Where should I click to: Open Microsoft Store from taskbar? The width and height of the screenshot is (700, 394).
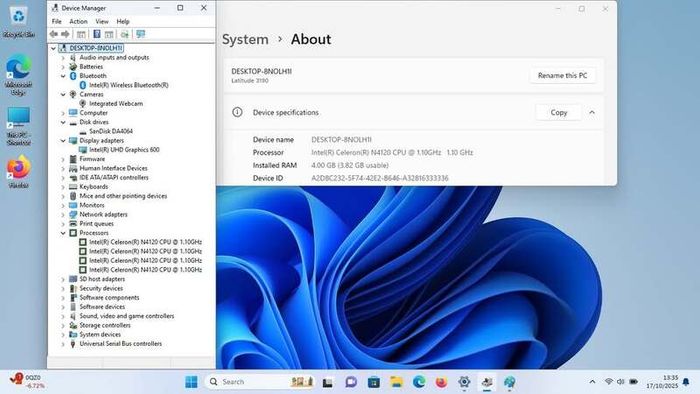(374, 382)
